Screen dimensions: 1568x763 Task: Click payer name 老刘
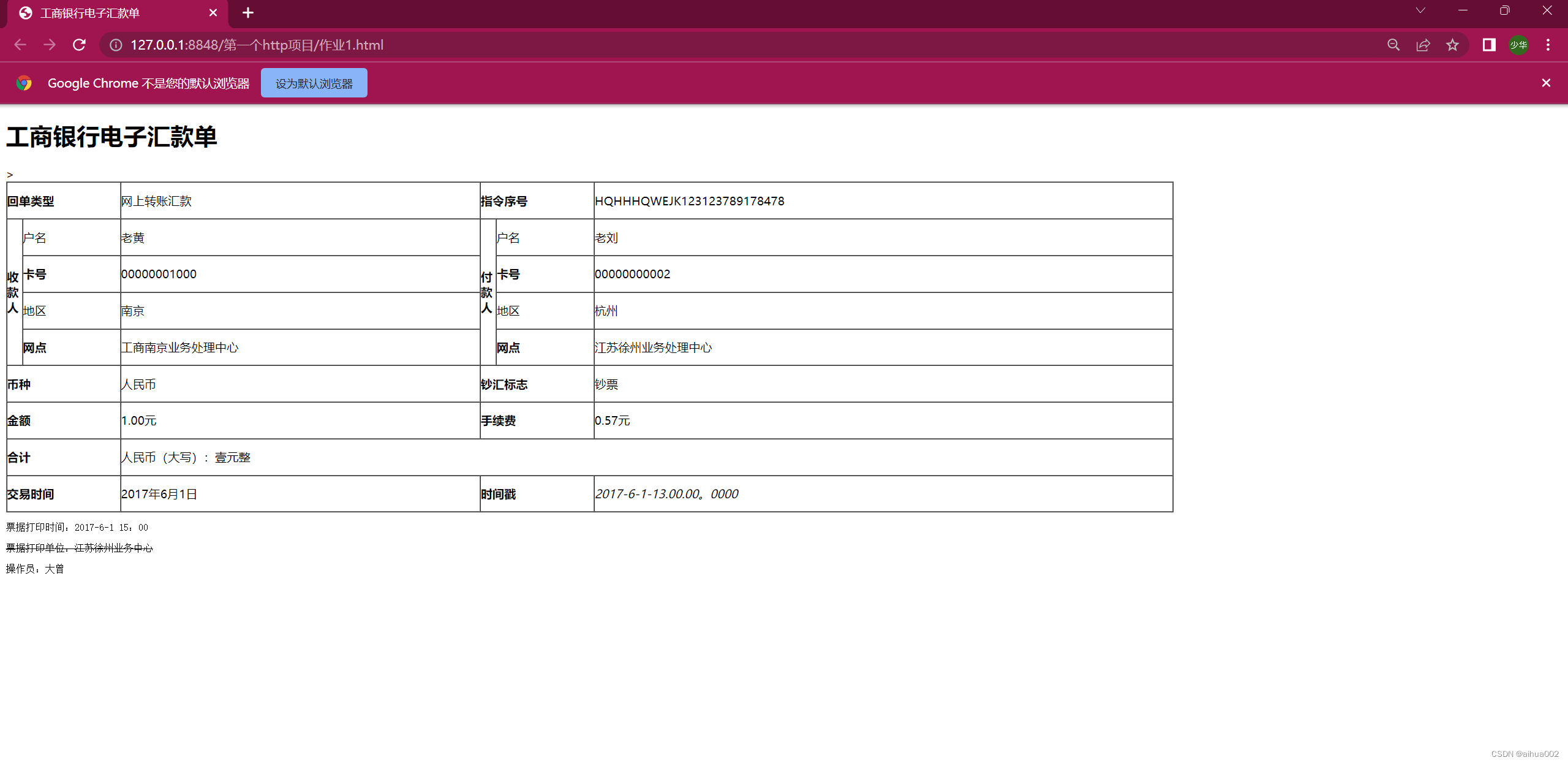point(606,238)
